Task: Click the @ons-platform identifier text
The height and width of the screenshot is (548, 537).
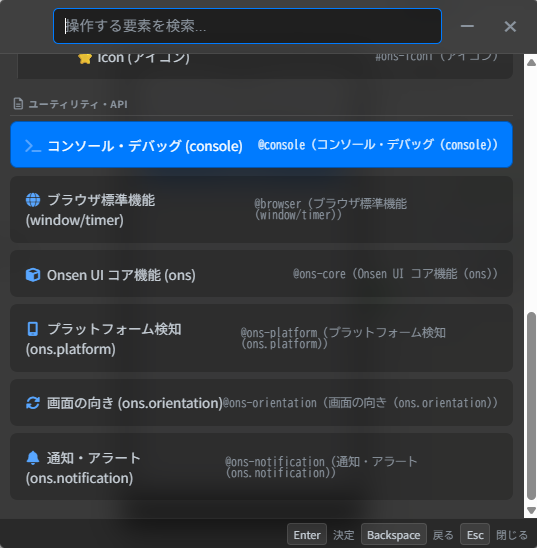Action: point(343,338)
